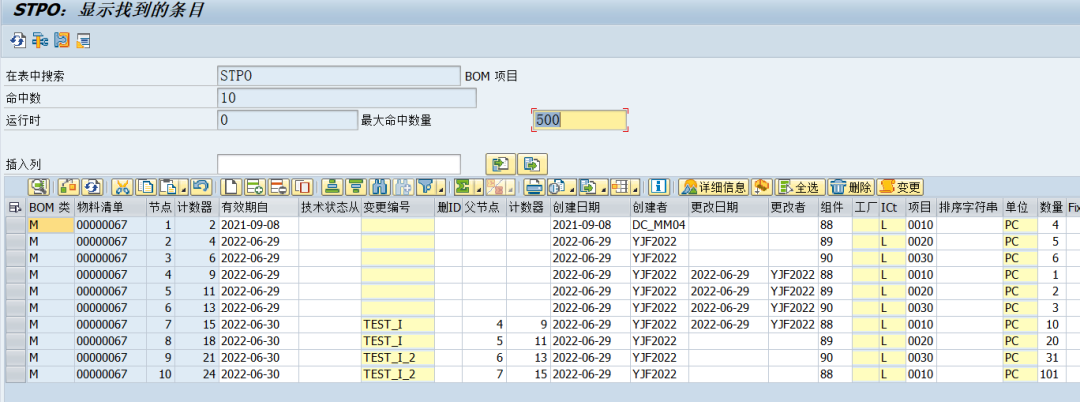
Task: Click the 变更 change button
Action: click(900, 187)
